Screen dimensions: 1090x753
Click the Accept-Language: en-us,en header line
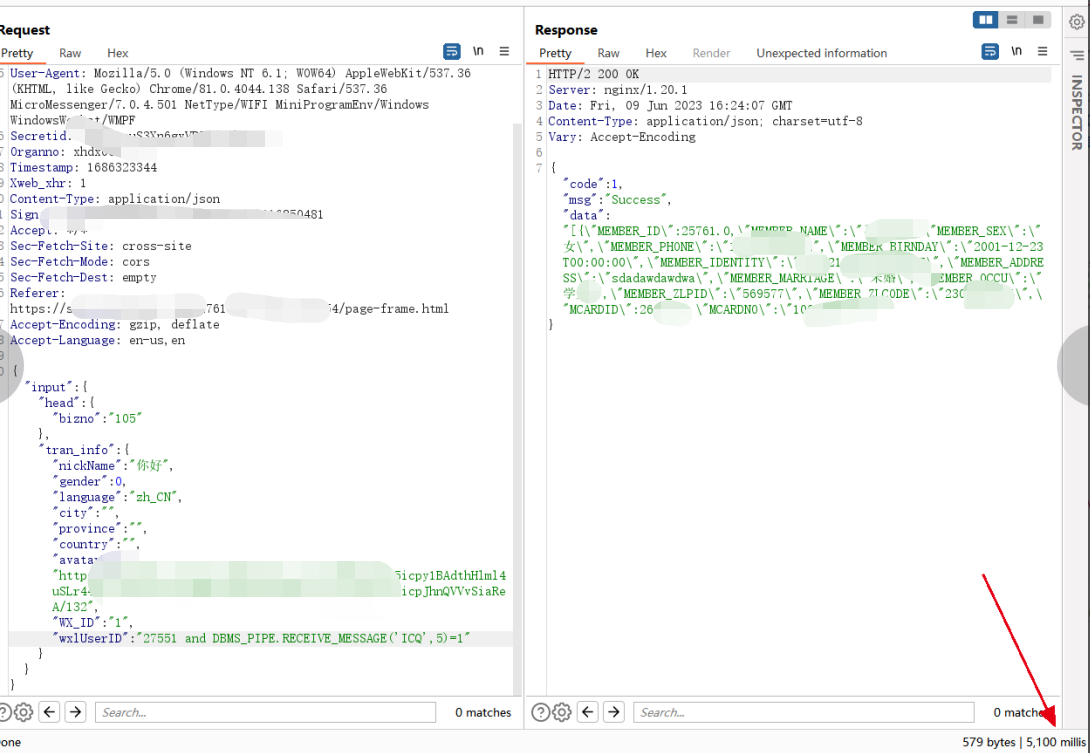pos(97,340)
